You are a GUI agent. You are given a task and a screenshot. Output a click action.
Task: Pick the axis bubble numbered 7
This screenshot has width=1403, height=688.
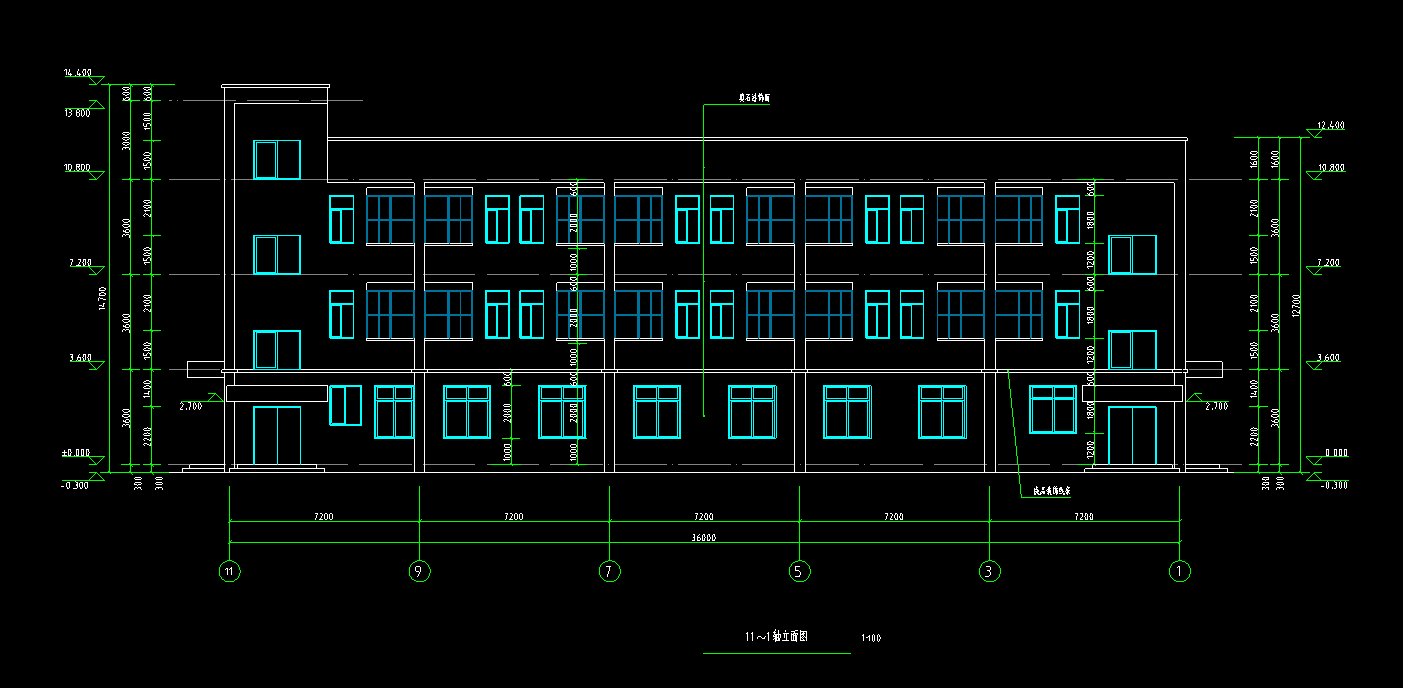point(609,572)
